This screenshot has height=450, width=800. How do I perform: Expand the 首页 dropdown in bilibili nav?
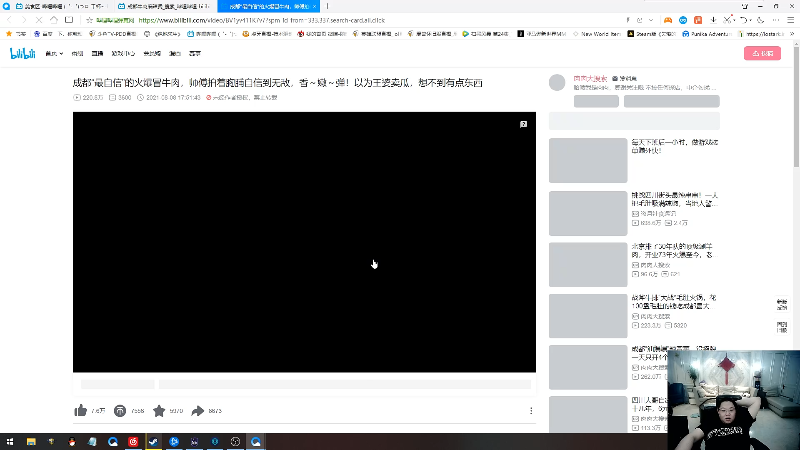[54, 54]
